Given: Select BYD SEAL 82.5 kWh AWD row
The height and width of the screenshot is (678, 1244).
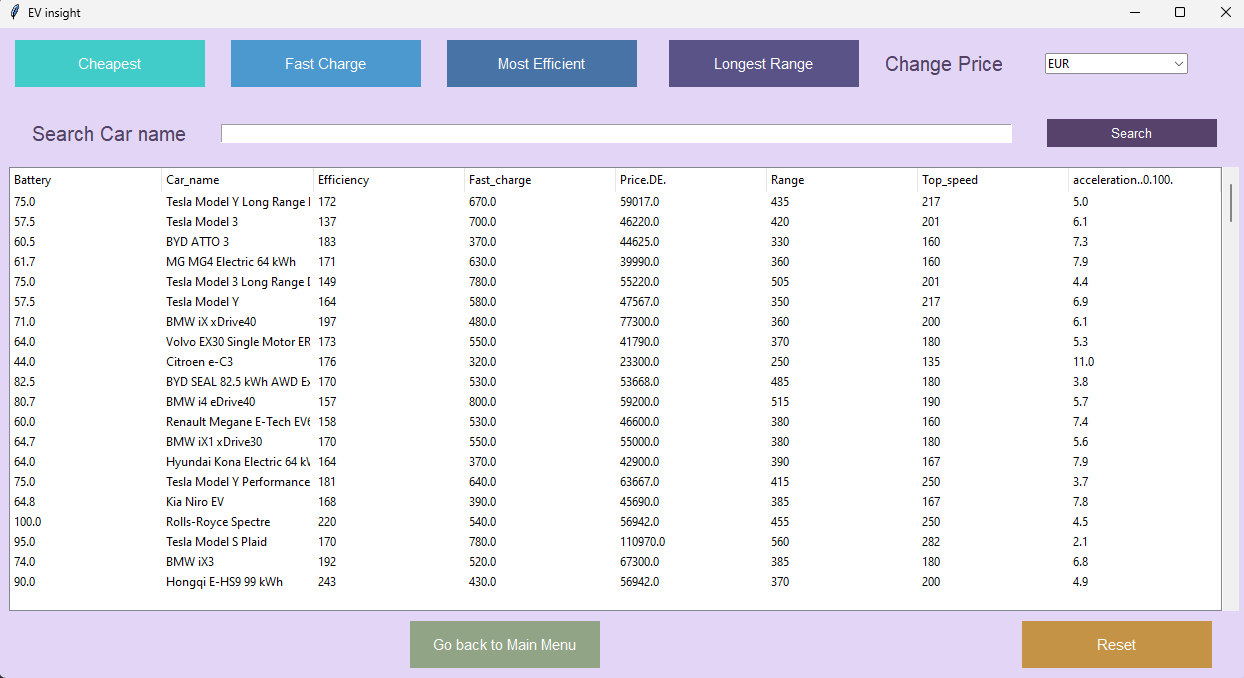Looking at the screenshot, I should point(615,382).
